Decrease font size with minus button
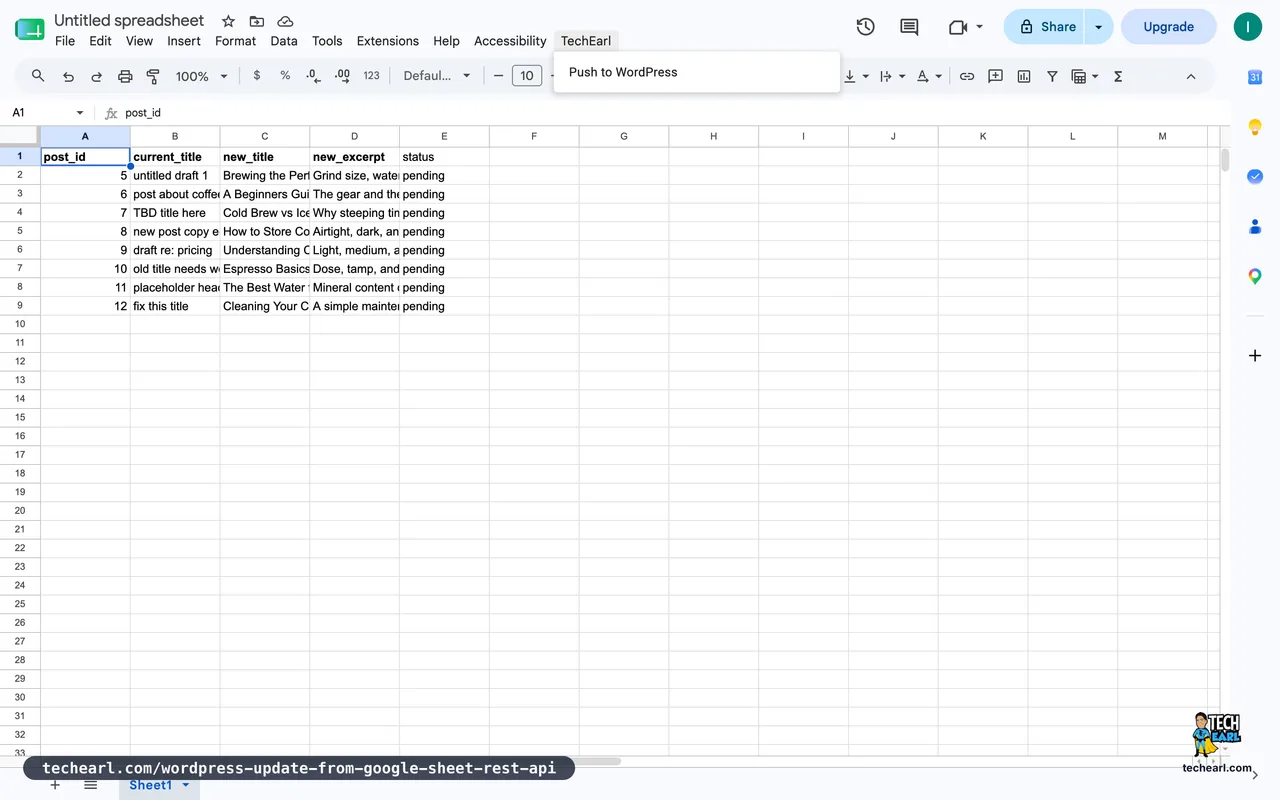The height and width of the screenshot is (800, 1280). 498,76
